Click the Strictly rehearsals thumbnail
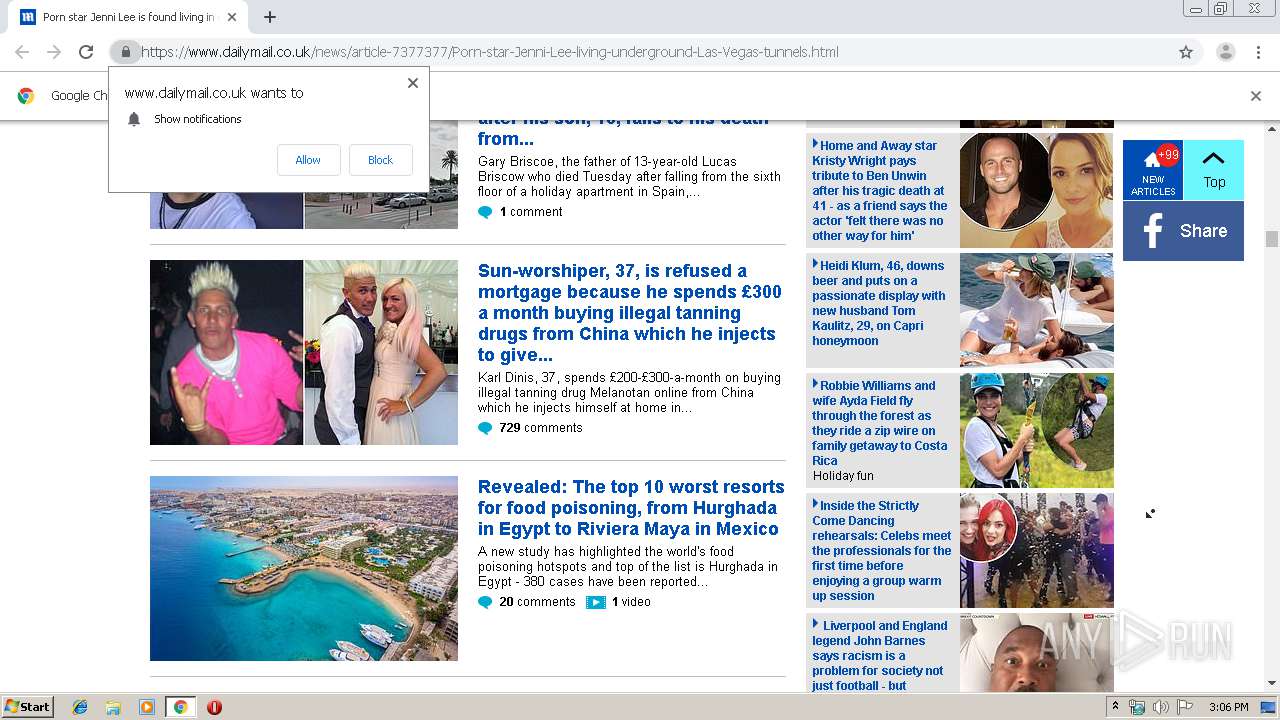1280x720 pixels. coord(1036,550)
